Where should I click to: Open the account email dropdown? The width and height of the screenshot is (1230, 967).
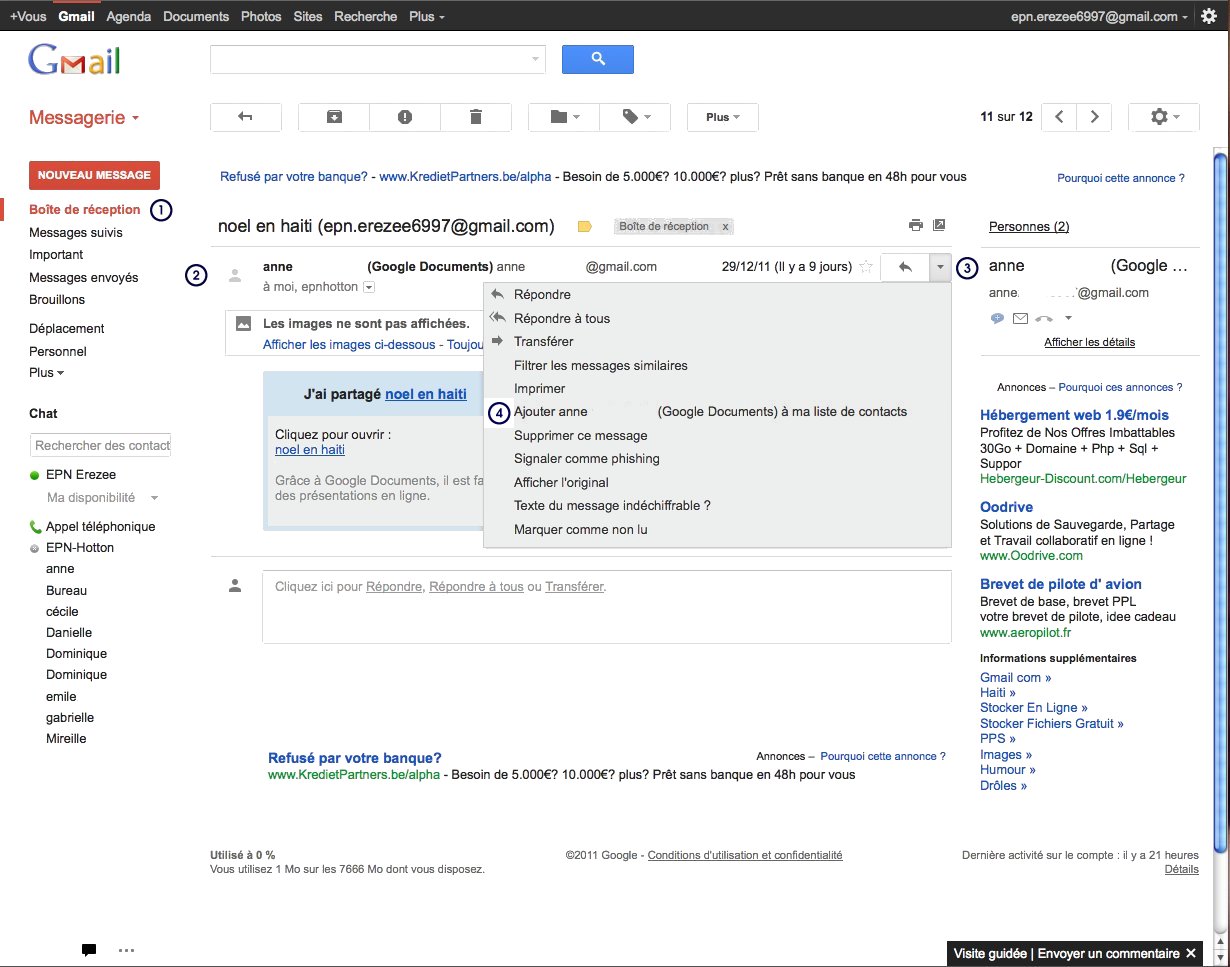(1100, 16)
